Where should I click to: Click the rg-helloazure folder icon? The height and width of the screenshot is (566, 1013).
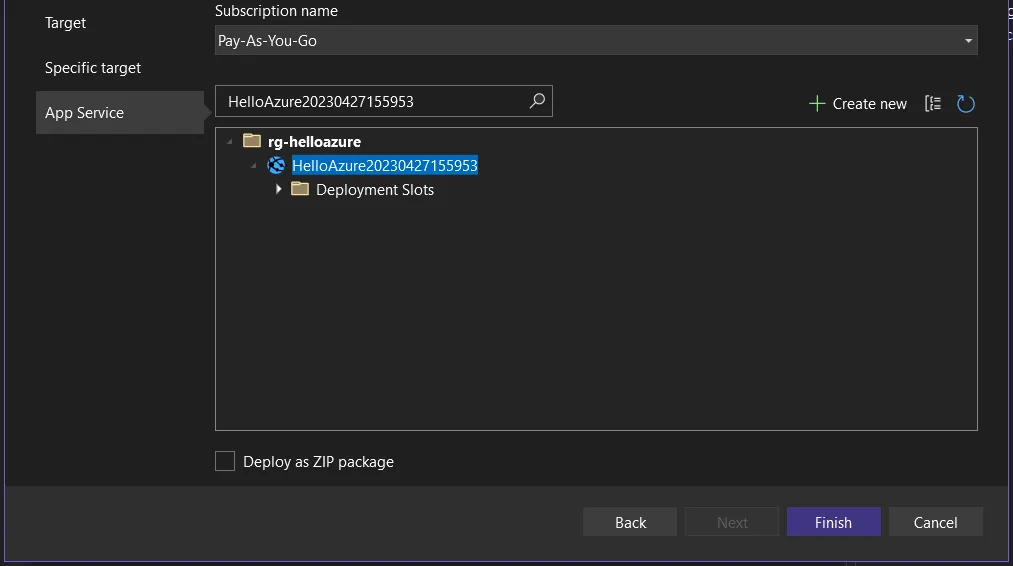(251, 141)
